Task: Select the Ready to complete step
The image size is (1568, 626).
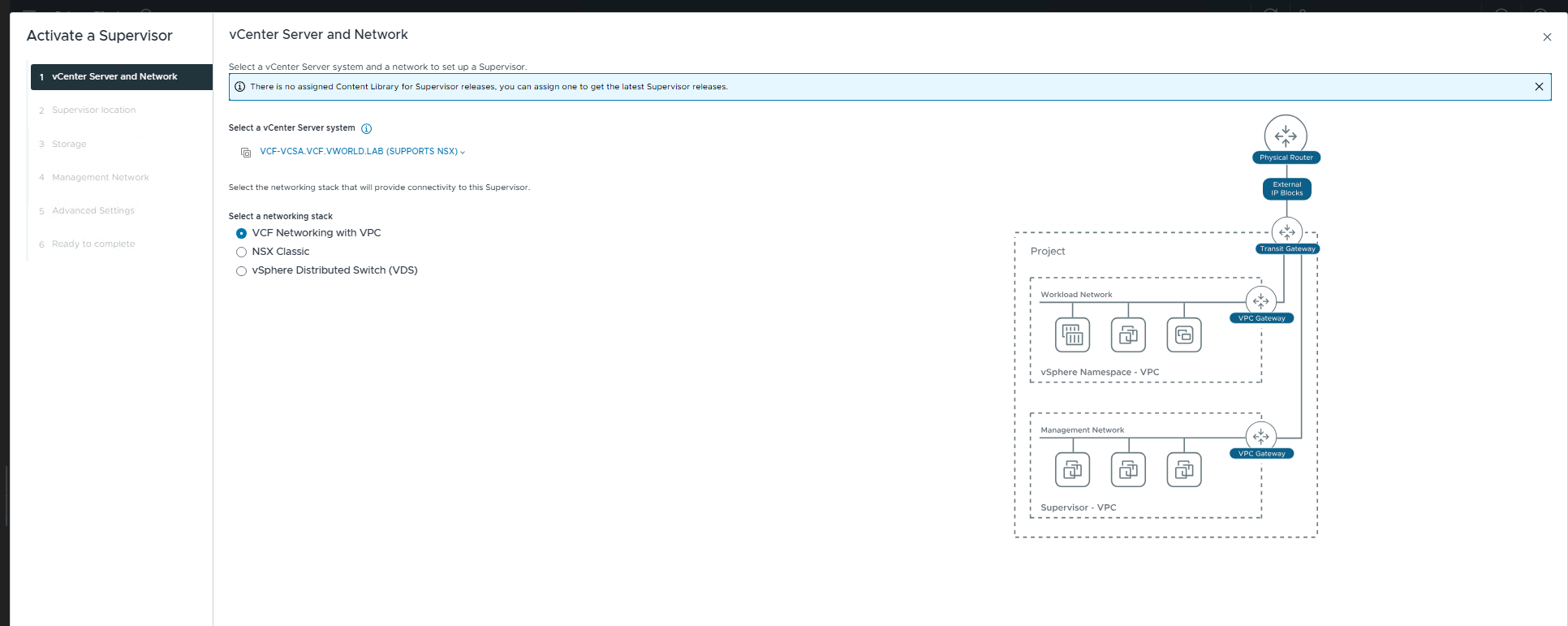Action: tap(93, 244)
